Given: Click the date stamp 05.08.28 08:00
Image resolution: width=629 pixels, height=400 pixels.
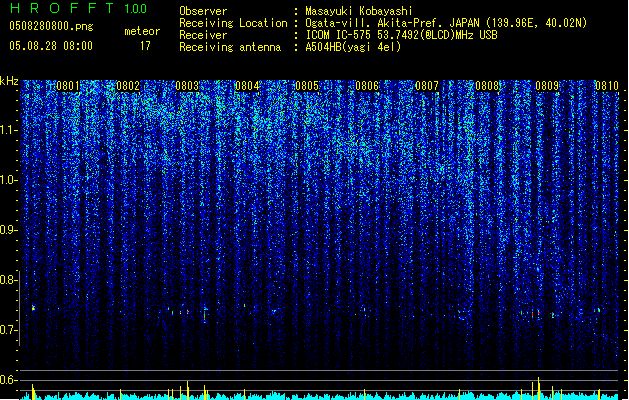Looking at the screenshot, I should (51, 46).
